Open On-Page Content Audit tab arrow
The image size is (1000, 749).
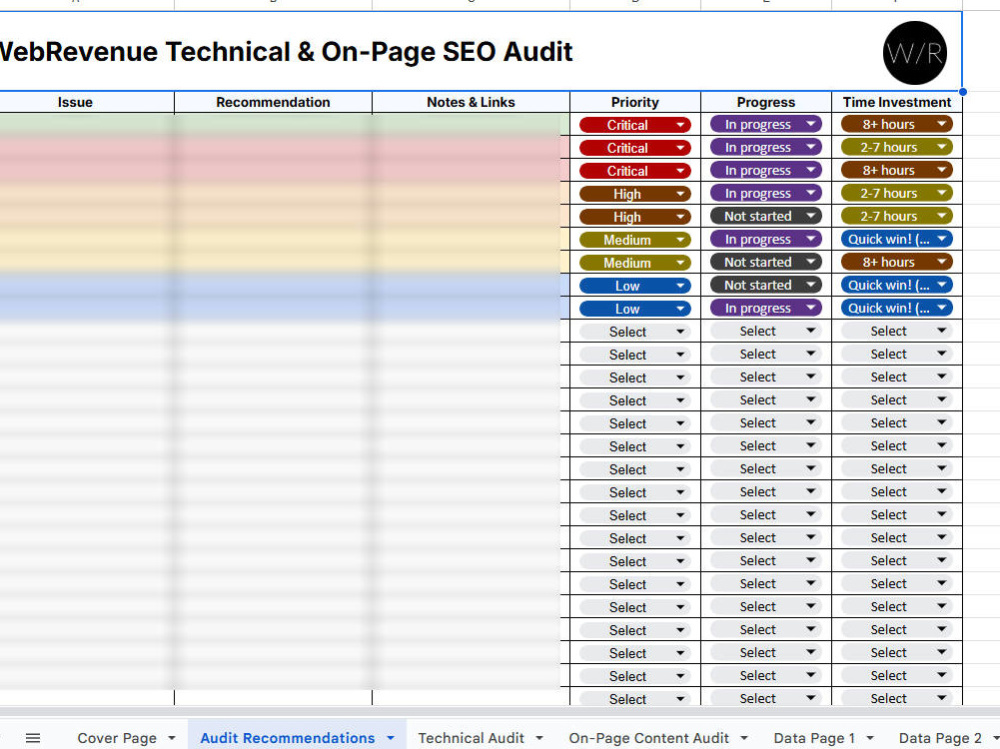[744, 738]
